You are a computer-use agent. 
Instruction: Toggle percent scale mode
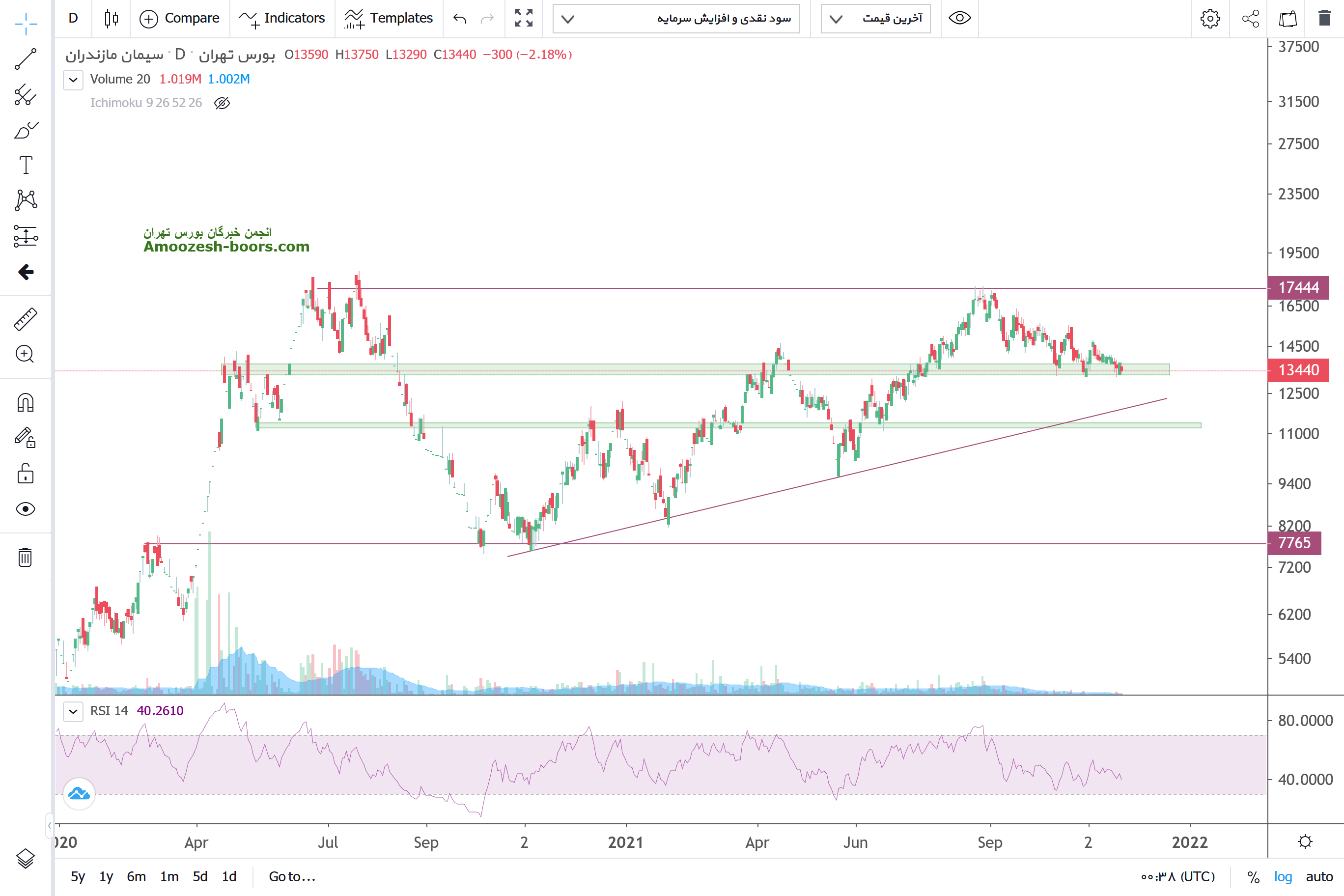click(1253, 876)
